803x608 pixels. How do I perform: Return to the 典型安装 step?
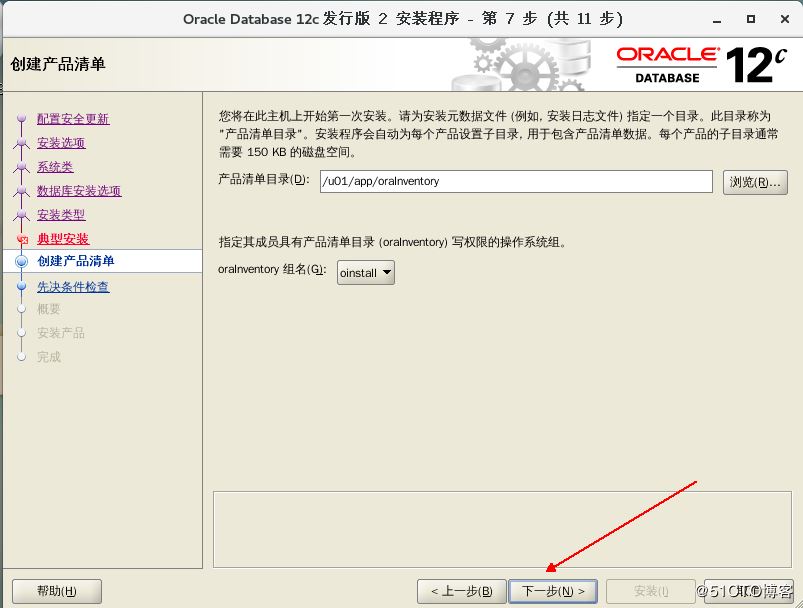[63, 239]
